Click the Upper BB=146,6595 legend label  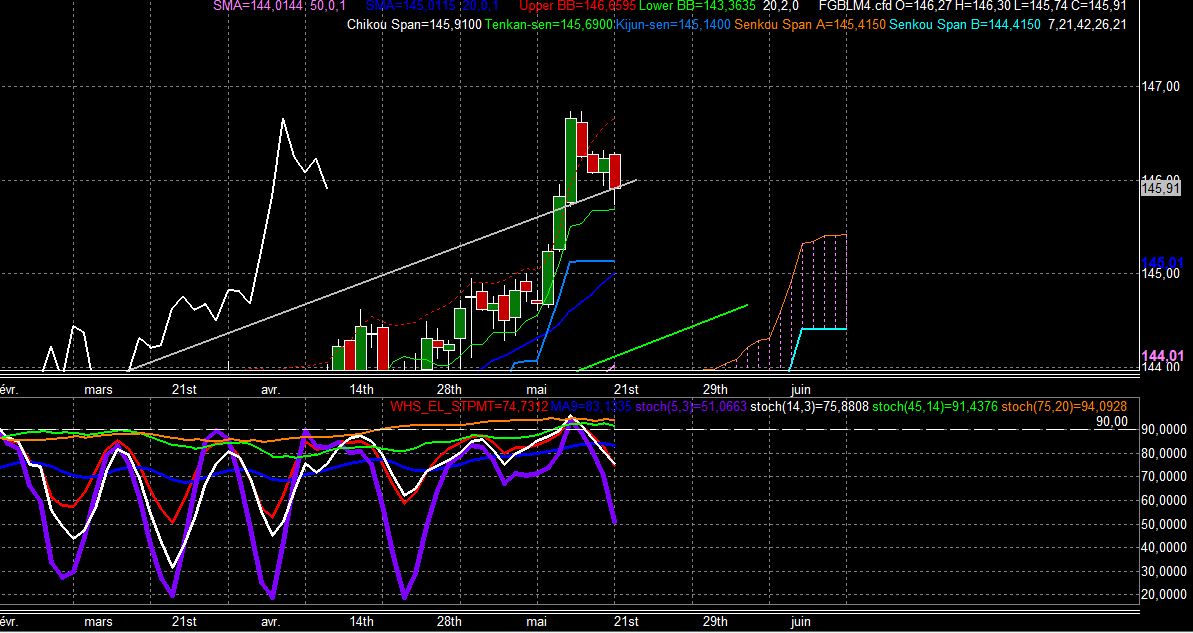(577, 5)
